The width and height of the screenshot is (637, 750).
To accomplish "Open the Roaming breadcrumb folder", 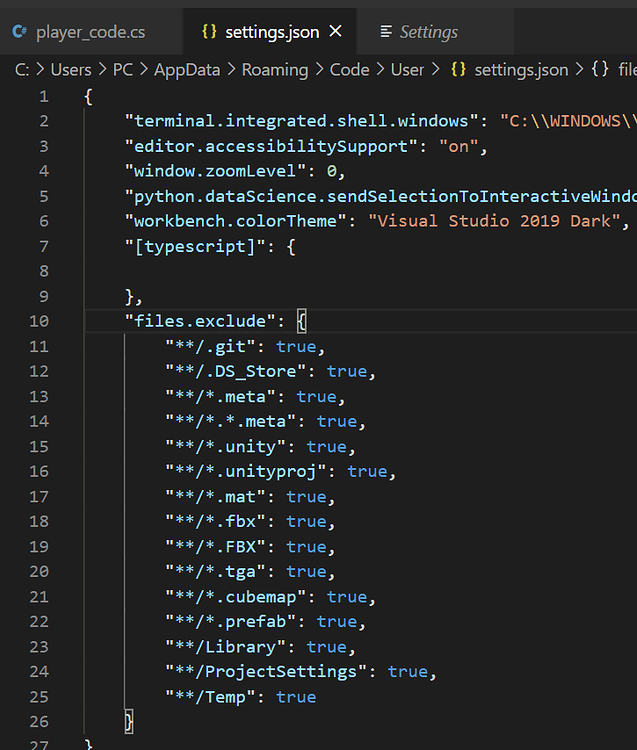I will point(275,70).
